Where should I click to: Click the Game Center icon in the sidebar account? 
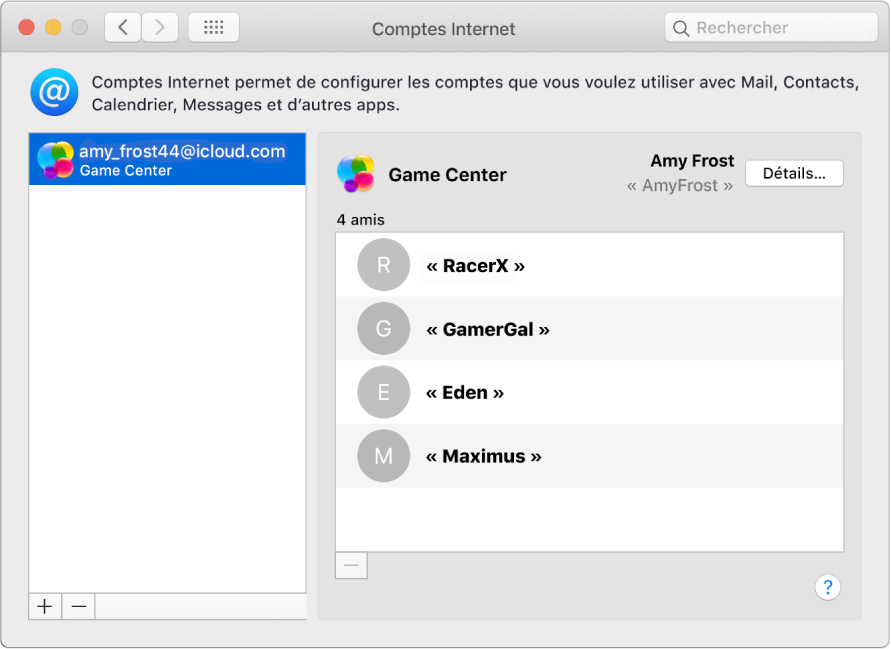point(53,159)
